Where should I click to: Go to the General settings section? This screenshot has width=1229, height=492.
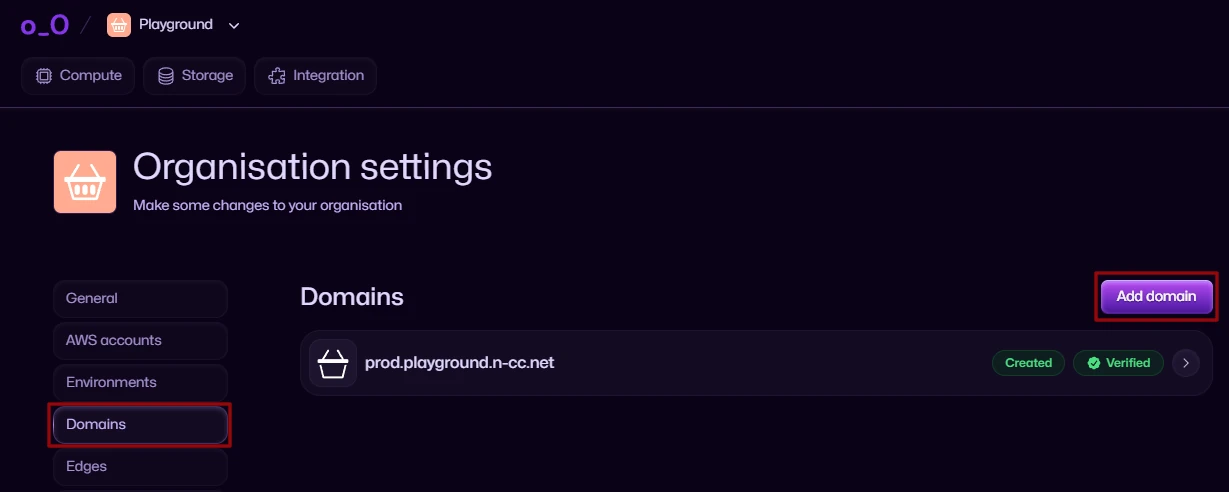[141, 299]
